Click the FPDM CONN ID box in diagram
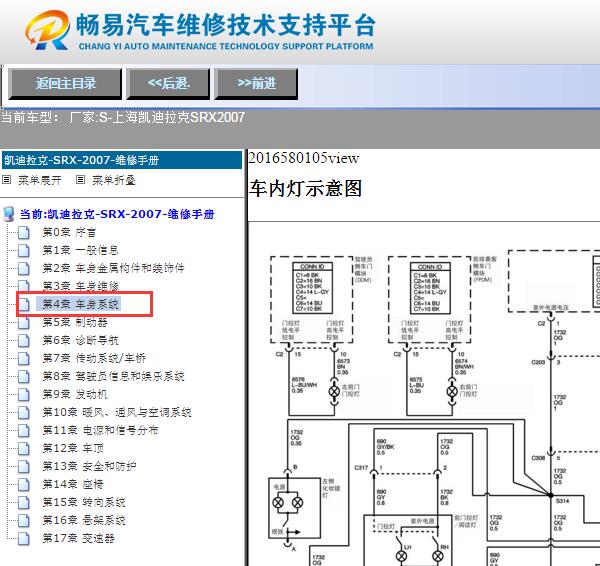The width and height of the screenshot is (600, 566). pos(430,288)
